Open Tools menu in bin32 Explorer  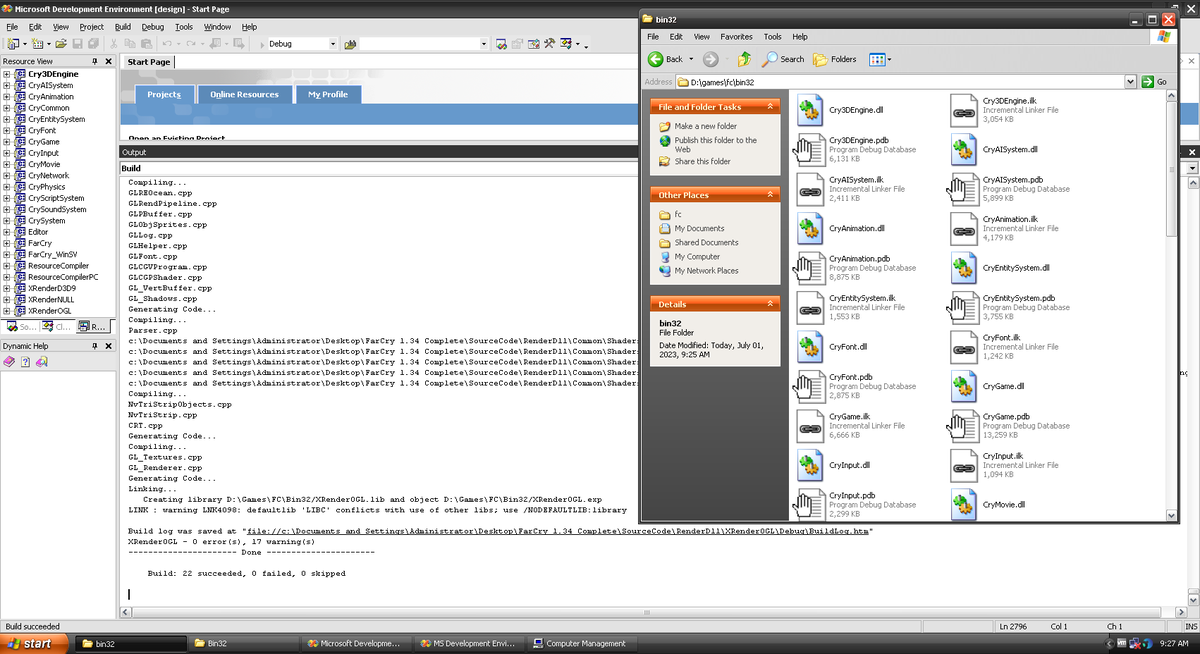click(x=772, y=36)
